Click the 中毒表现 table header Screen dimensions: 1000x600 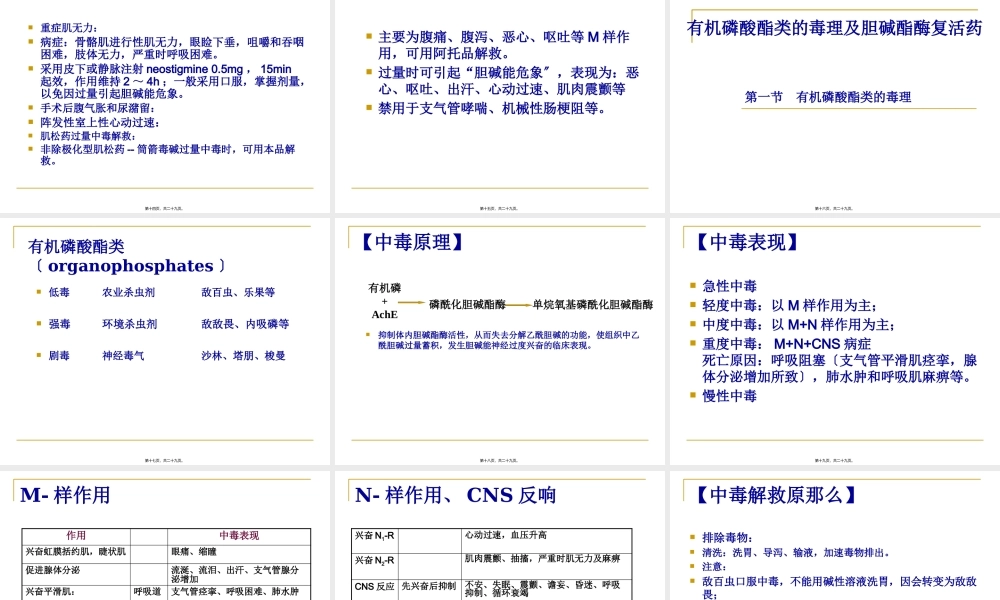(x=240, y=533)
